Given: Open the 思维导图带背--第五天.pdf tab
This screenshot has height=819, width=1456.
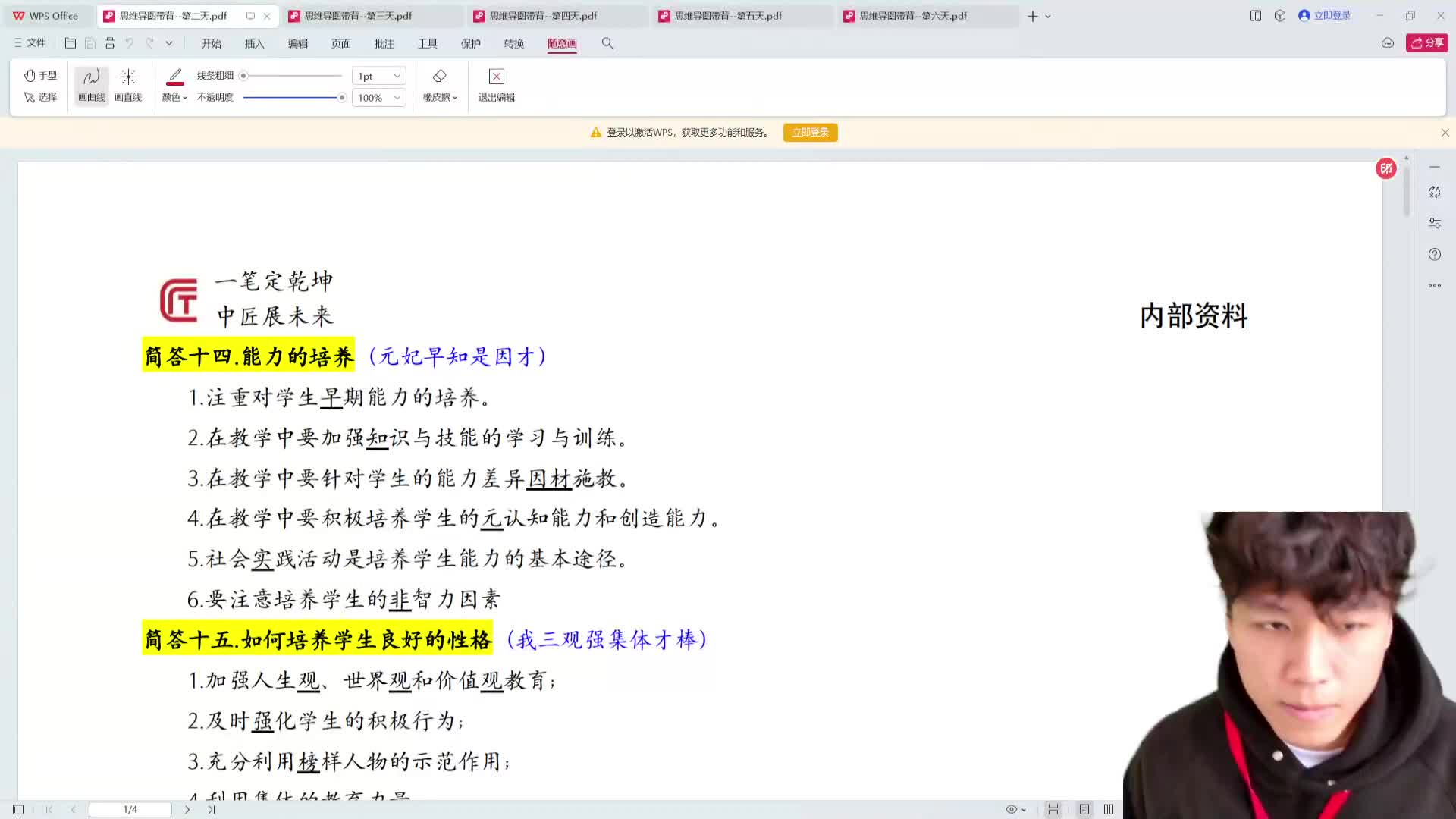Looking at the screenshot, I should pos(728,15).
